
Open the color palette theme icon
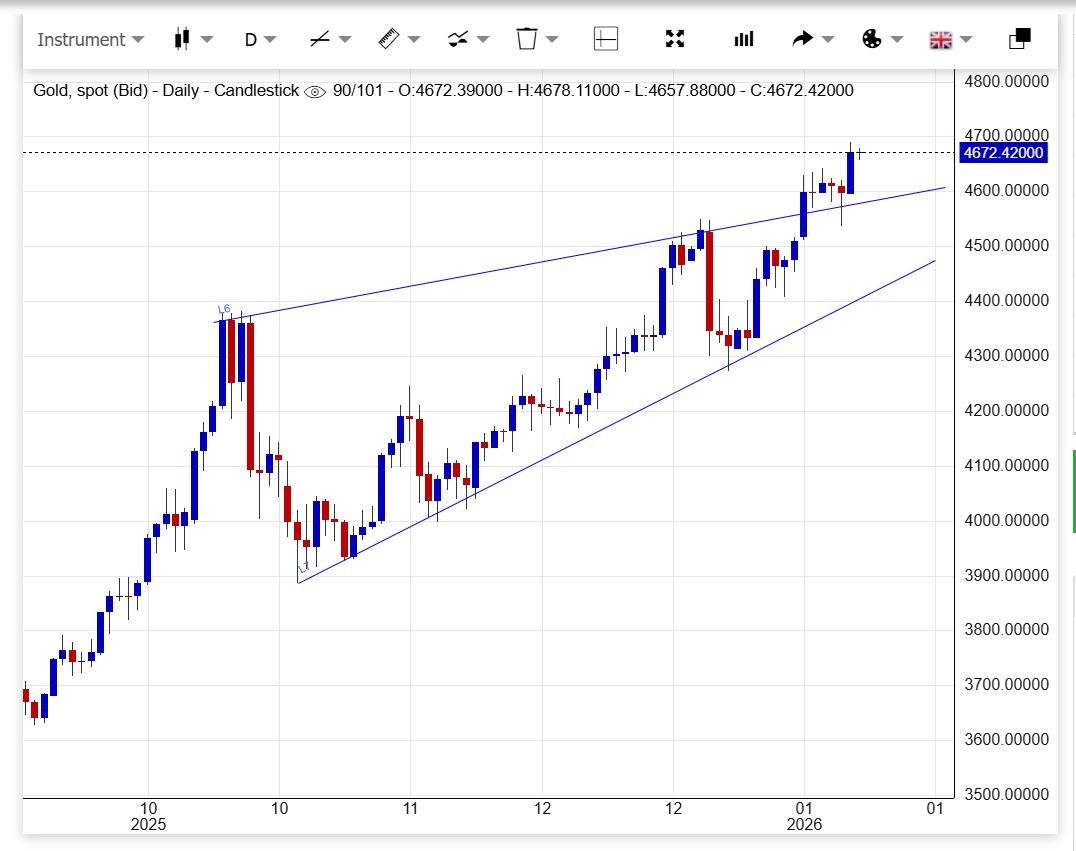click(872, 39)
